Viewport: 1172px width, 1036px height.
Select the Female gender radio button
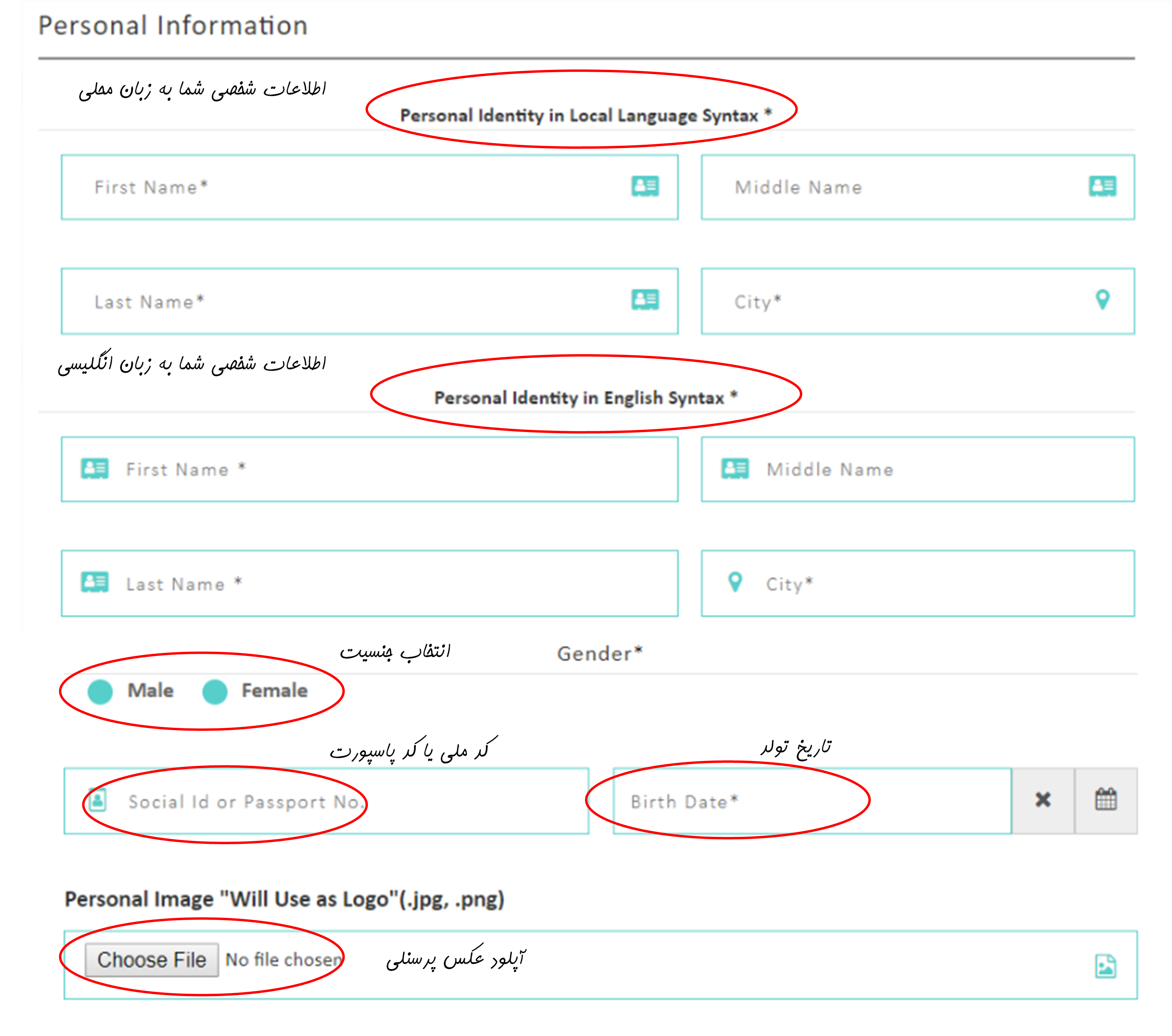pyautogui.click(x=215, y=691)
